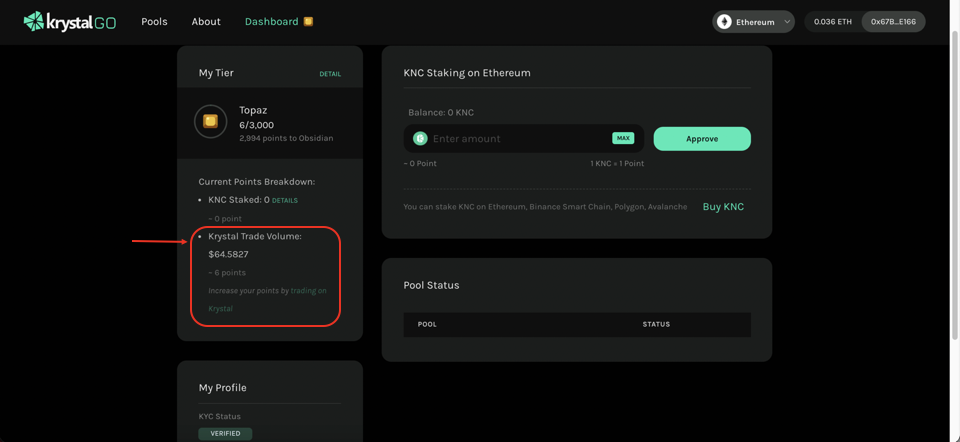Click the 0.036 ETH balance display
Viewport: 960px width, 442px height.
833,22
